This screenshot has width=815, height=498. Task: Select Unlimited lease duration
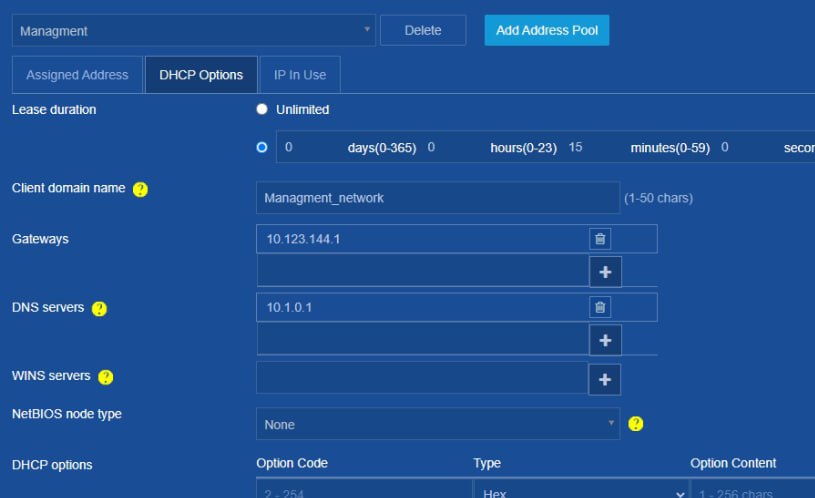pos(262,109)
